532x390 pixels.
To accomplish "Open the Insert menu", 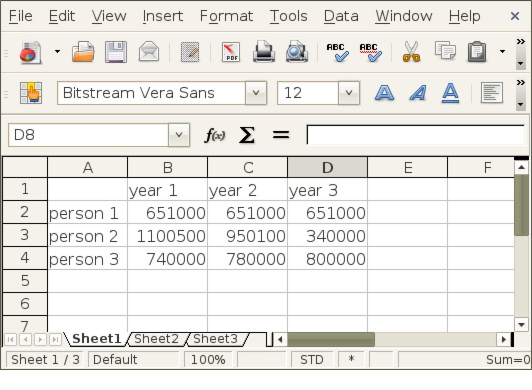I will tap(163, 16).
